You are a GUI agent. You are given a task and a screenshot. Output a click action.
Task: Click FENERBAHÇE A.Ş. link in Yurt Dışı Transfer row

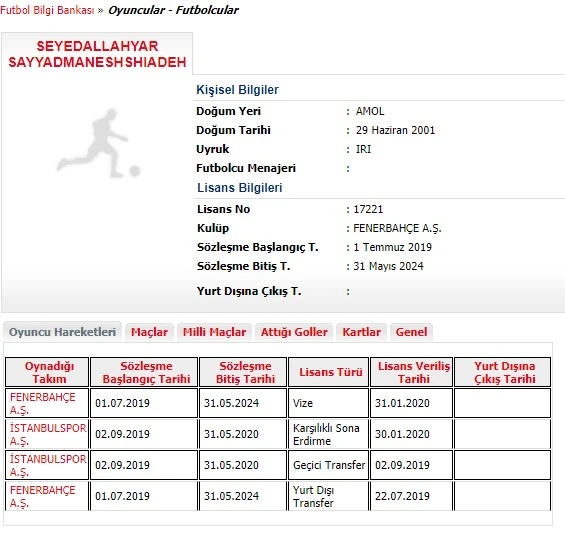click(x=43, y=496)
